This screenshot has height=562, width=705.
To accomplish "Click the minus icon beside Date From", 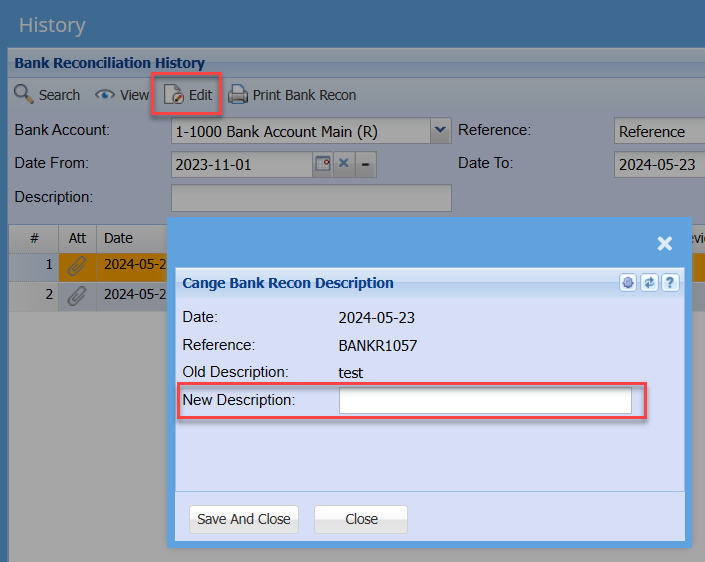I will click(x=366, y=164).
